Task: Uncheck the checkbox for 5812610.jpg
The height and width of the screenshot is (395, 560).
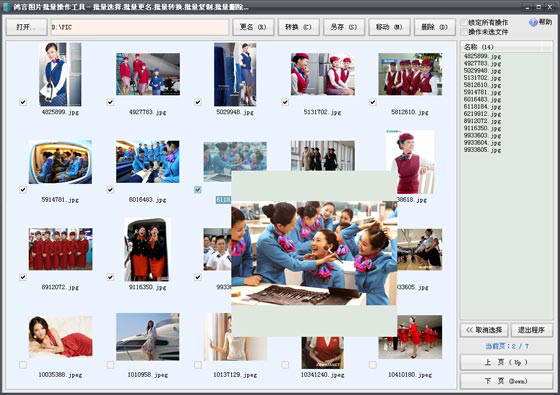Action: click(x=372, y=102)
